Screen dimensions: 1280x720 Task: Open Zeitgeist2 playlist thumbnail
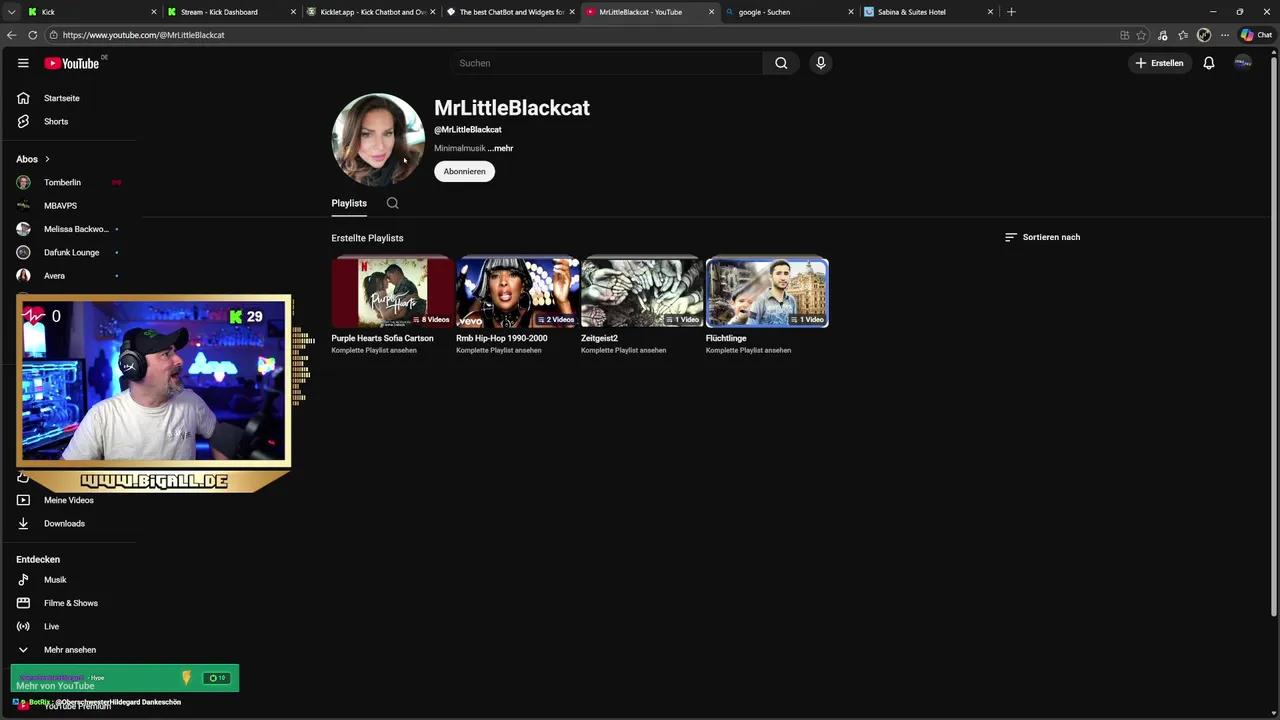642,292
